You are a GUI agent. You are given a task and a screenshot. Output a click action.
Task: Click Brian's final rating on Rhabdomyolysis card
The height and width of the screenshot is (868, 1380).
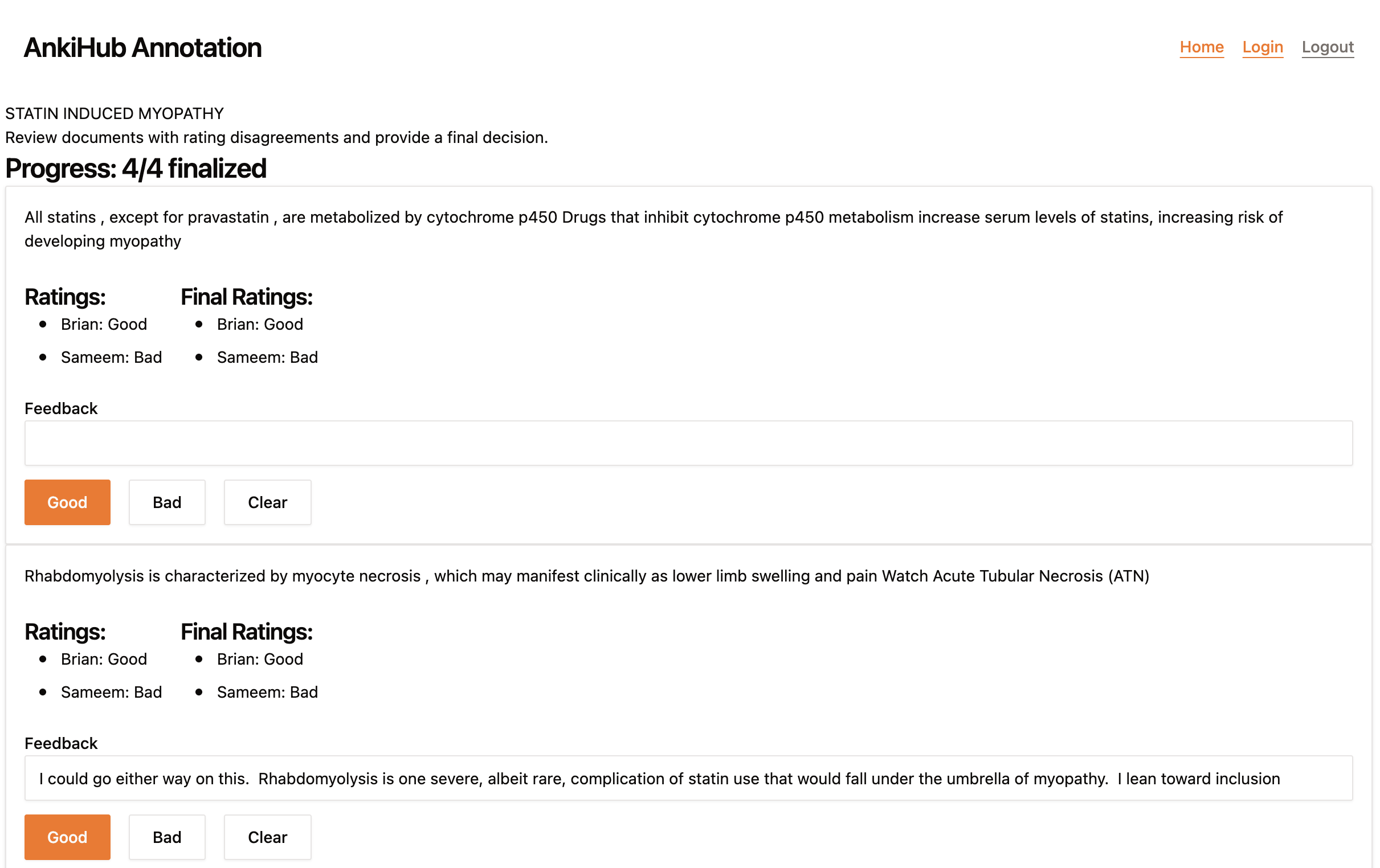coord(260,659)
